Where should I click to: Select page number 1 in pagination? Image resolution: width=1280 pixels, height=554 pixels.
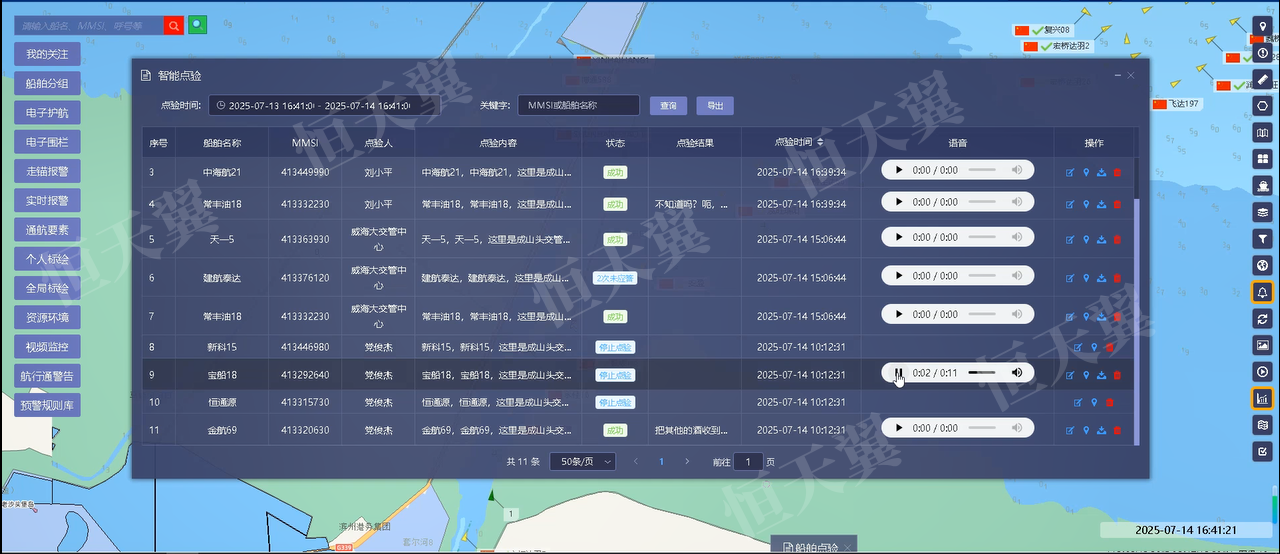[x=661, y=462]
